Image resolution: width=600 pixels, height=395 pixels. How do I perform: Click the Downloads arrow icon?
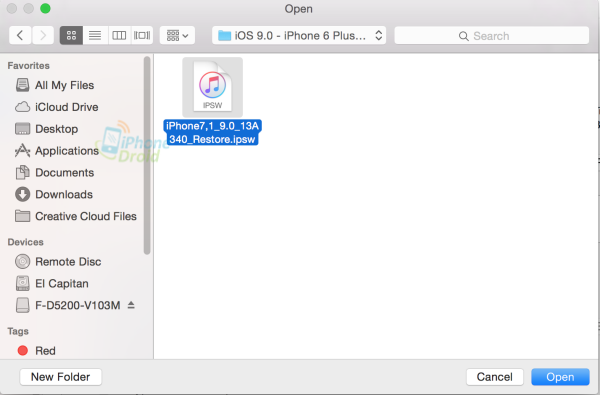[x=22, y=194]
